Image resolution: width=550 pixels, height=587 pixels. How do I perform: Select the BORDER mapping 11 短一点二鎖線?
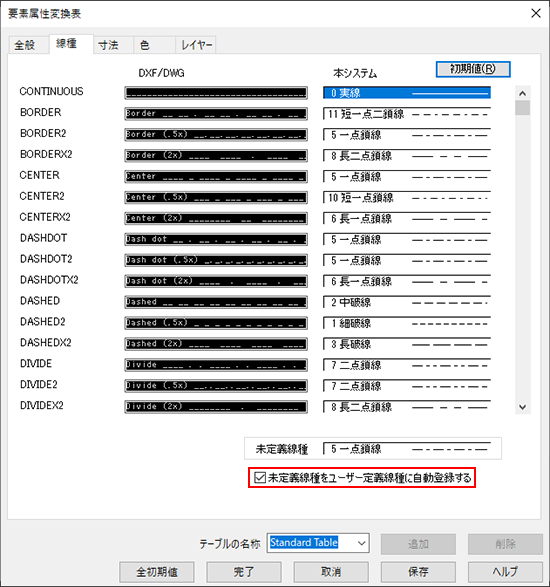(x=407, y=114)
